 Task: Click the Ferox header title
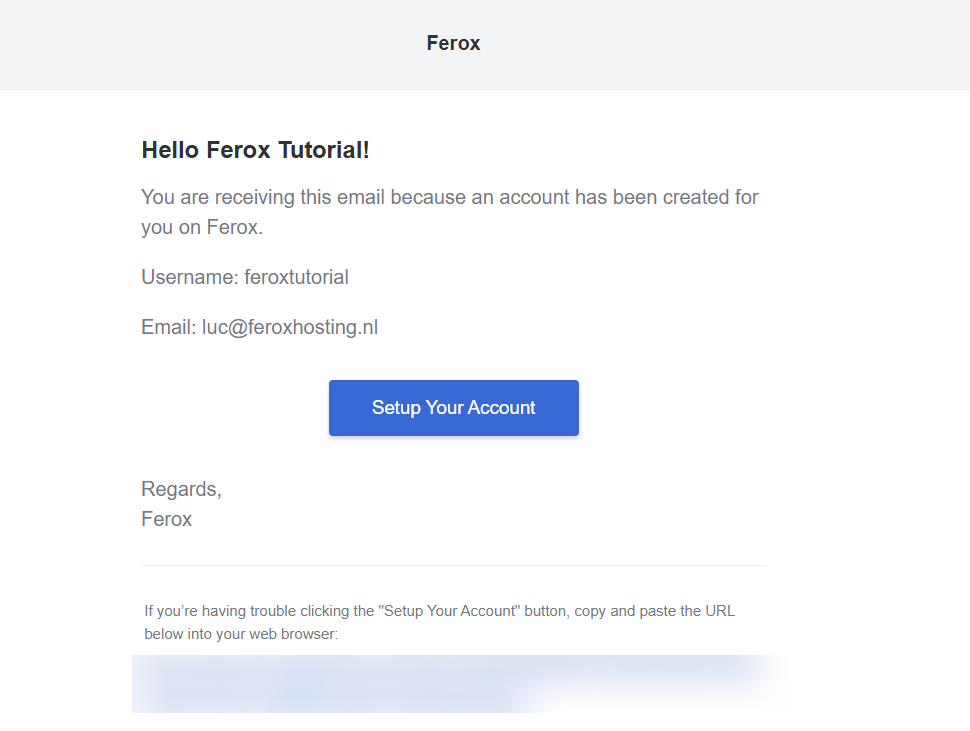click(453, 43)
